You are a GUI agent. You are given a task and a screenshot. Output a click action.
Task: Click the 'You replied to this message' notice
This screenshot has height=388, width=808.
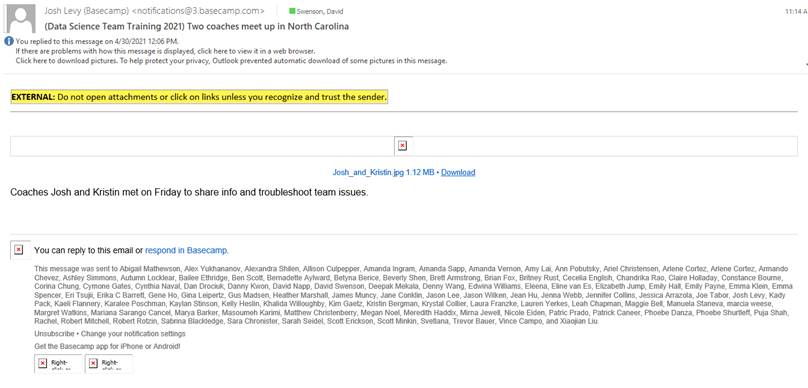[x=97, y=41]
